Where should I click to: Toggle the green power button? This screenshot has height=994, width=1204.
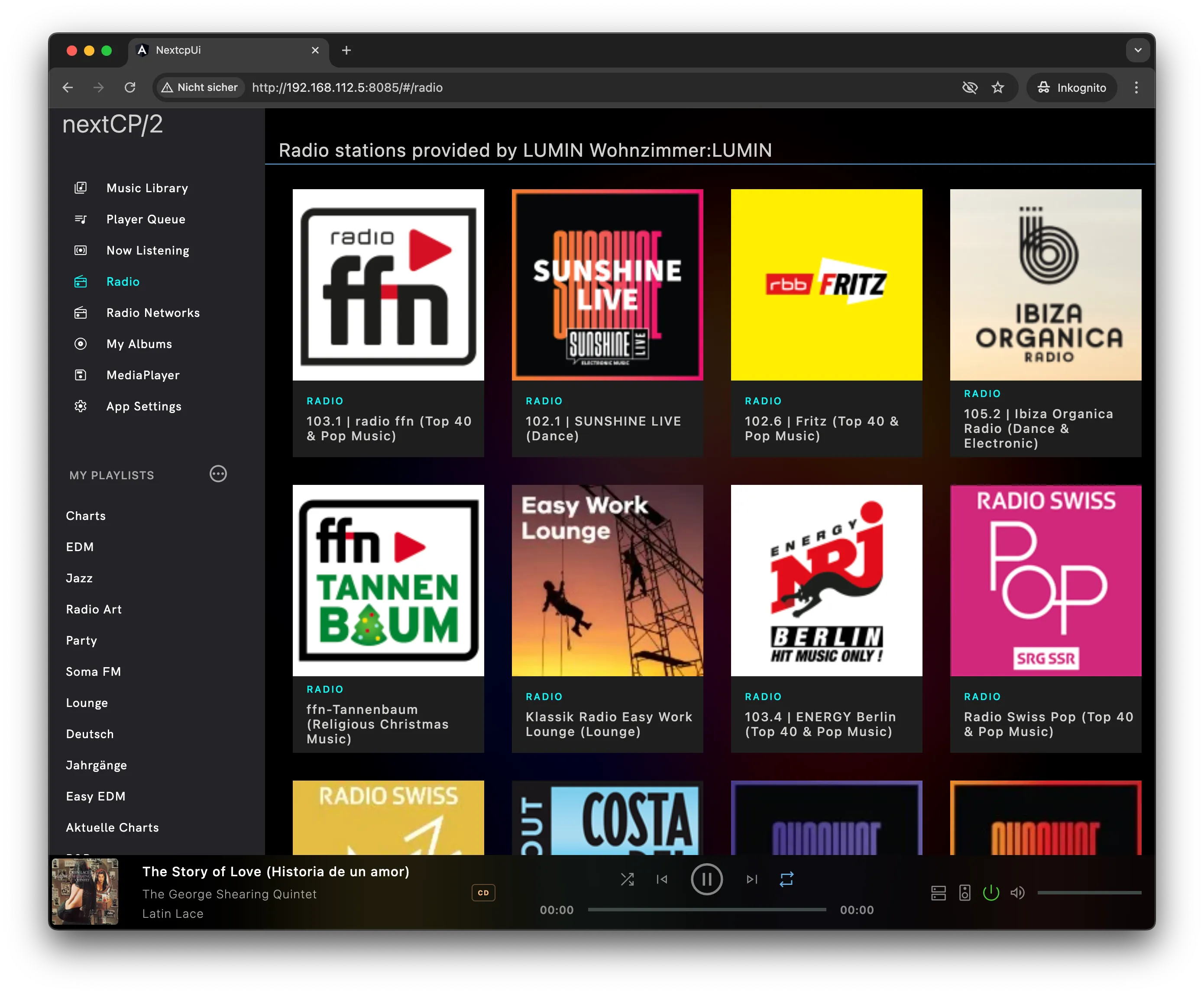tap(991, 893)
